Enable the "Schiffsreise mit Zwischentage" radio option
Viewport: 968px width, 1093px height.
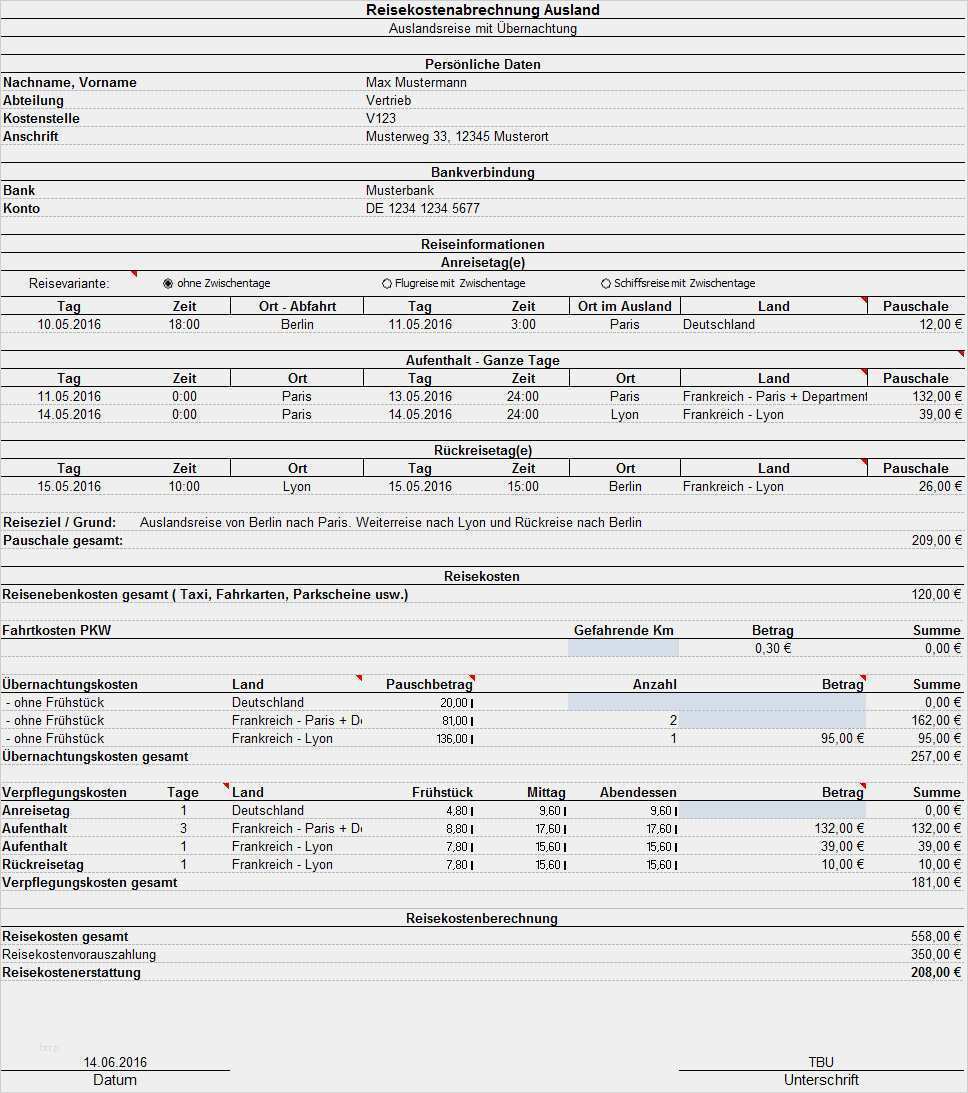pyautogui.click(x=606, y=284)
